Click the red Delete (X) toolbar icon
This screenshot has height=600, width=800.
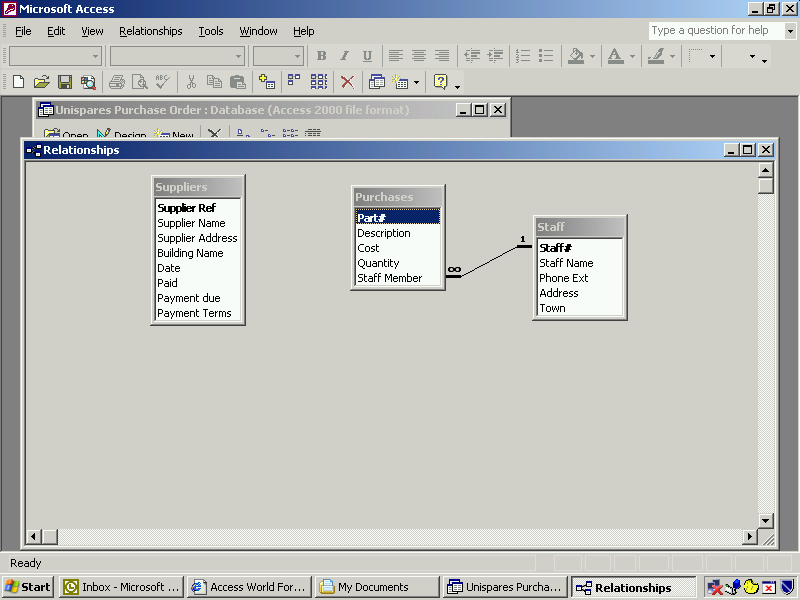(347, 82)
